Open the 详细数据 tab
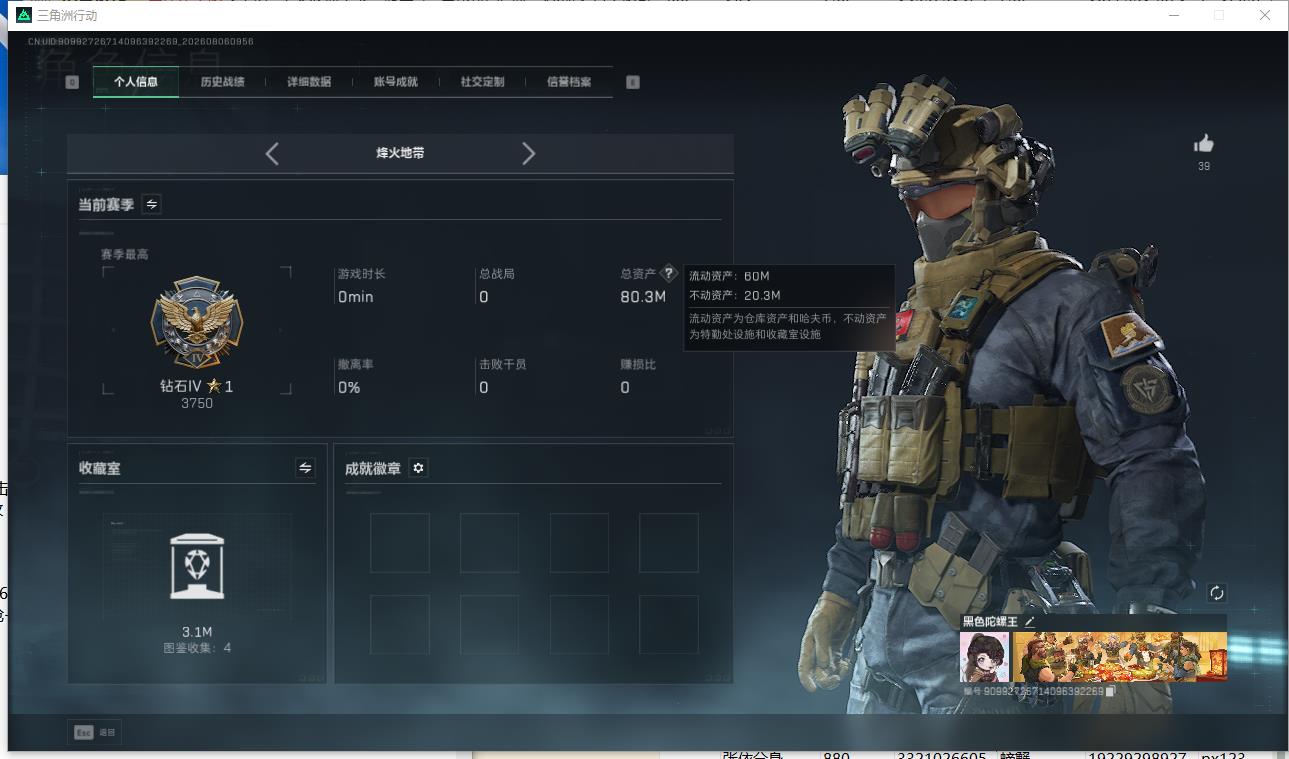1289x759 pixels. pyautogui.click(x=309, y=82)
